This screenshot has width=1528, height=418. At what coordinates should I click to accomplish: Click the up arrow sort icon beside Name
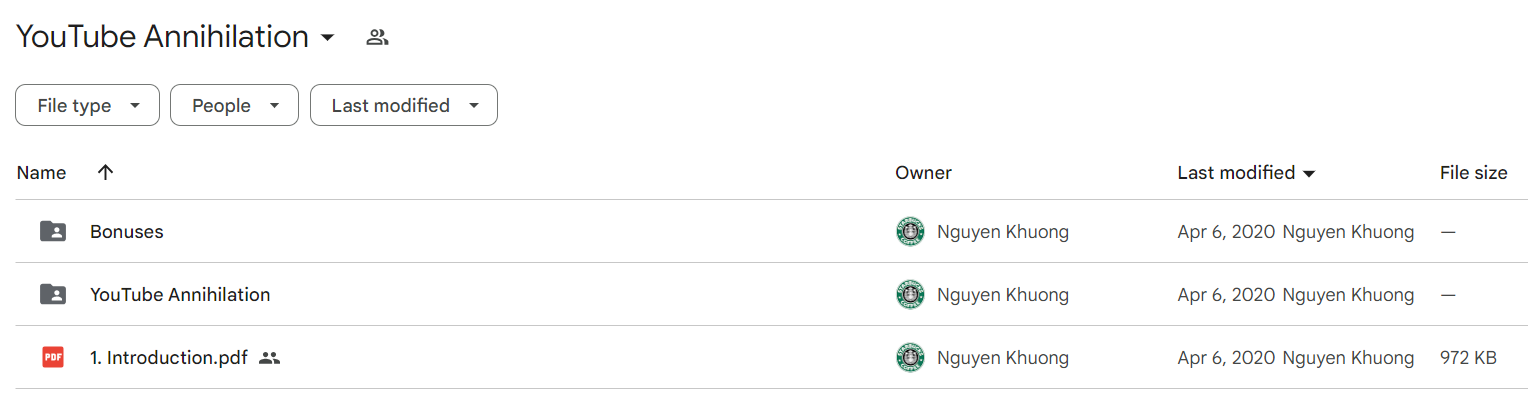coord(105,173)
